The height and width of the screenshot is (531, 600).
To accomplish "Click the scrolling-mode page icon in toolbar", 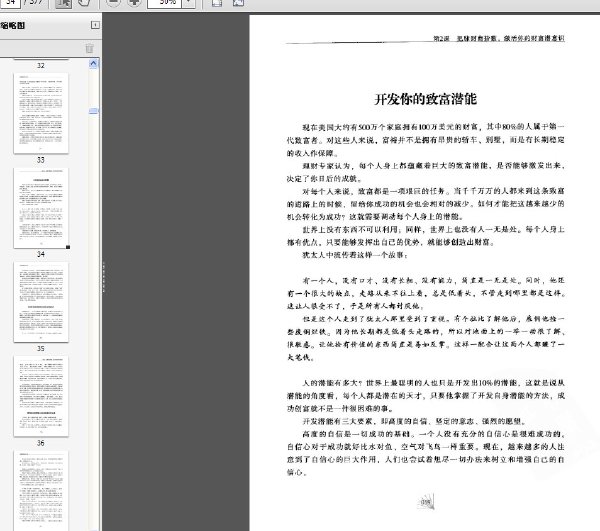I will tap(217, 3).
